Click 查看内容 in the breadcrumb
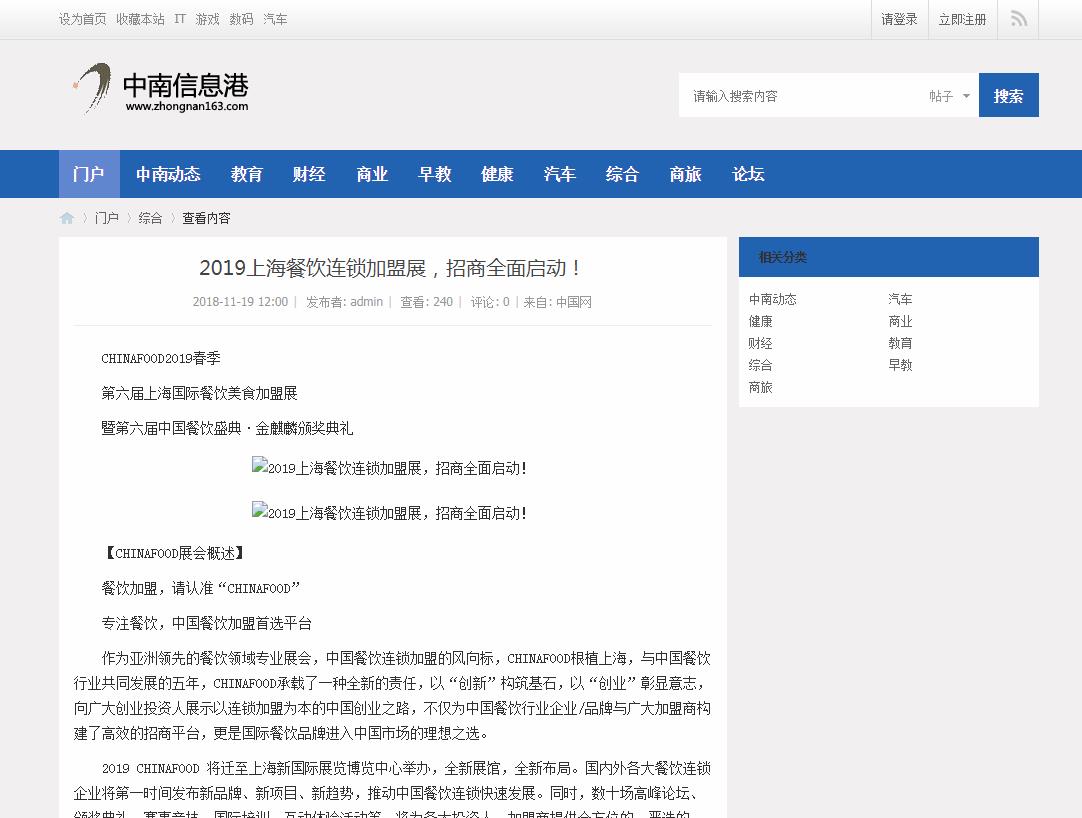The height and width of the screenshot is (818, 1082). coord(206,218)
